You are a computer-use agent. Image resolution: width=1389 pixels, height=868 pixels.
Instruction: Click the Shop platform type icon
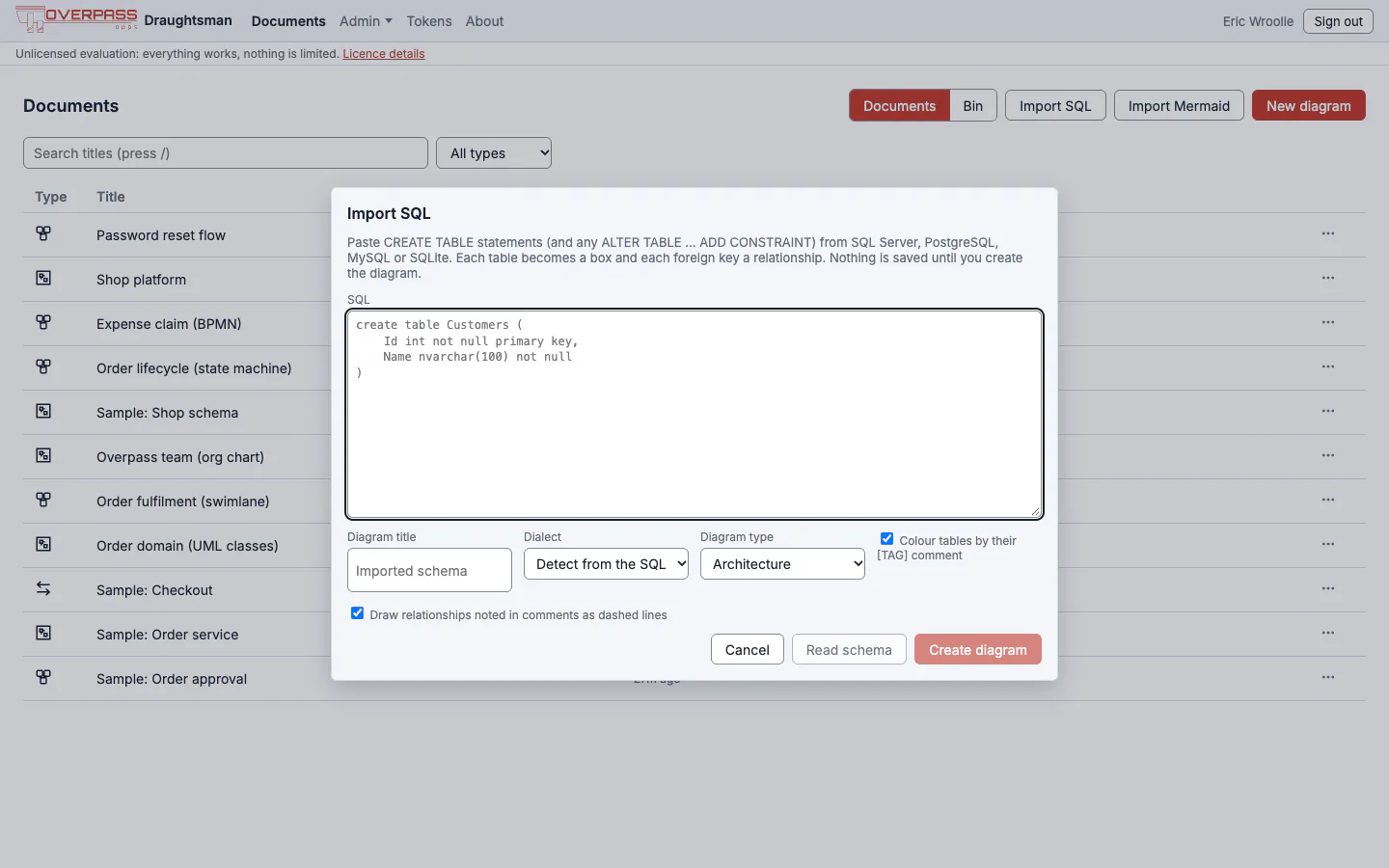coord(43,278)
